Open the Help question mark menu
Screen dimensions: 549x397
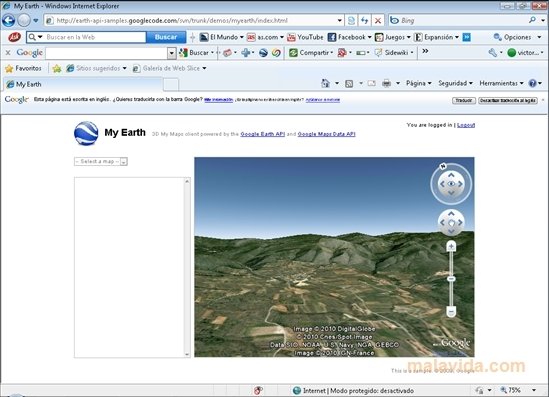(x=535, y=83)
